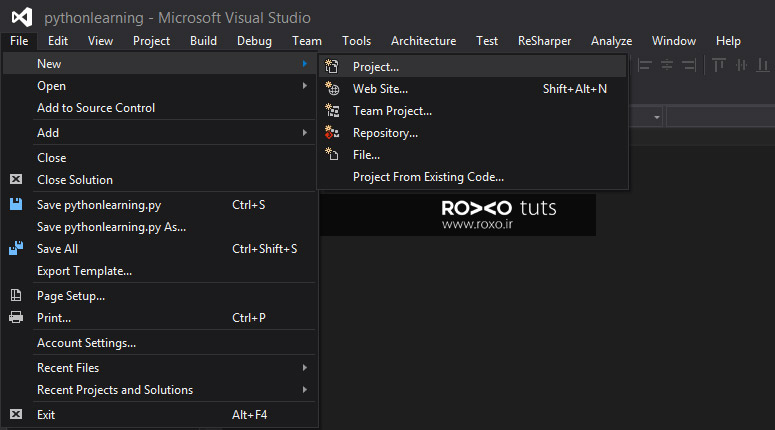775x430 pixels.
Task: Open the Edit menu
Action: pyautogui.click(x=58, y=41)
